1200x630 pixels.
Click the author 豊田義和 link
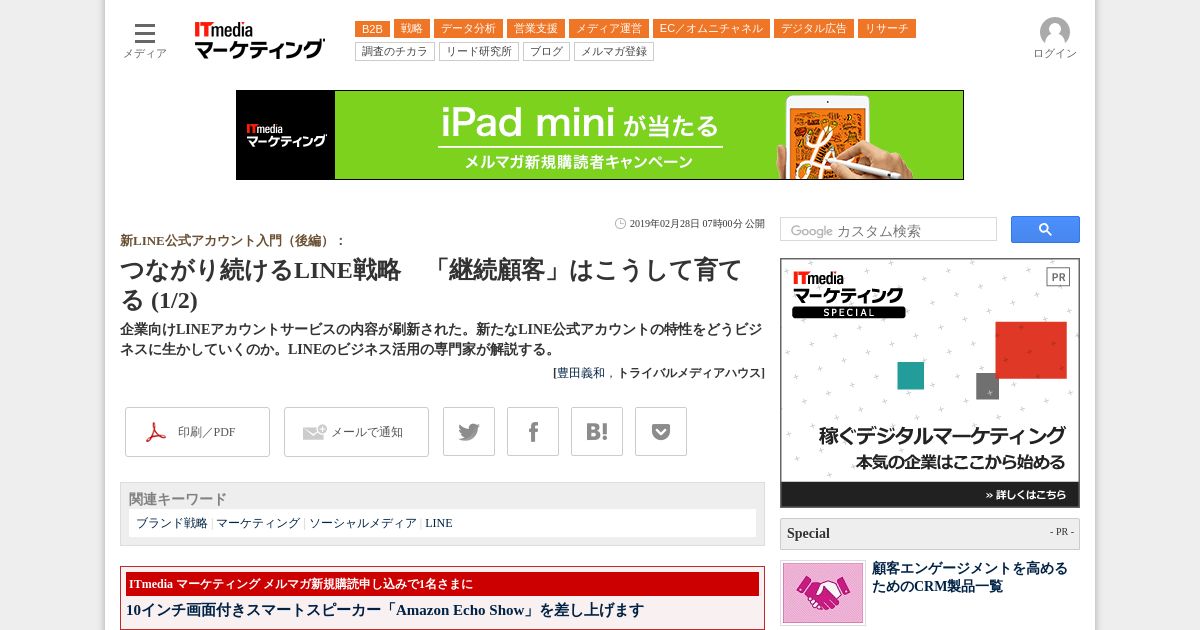point(581,373)
